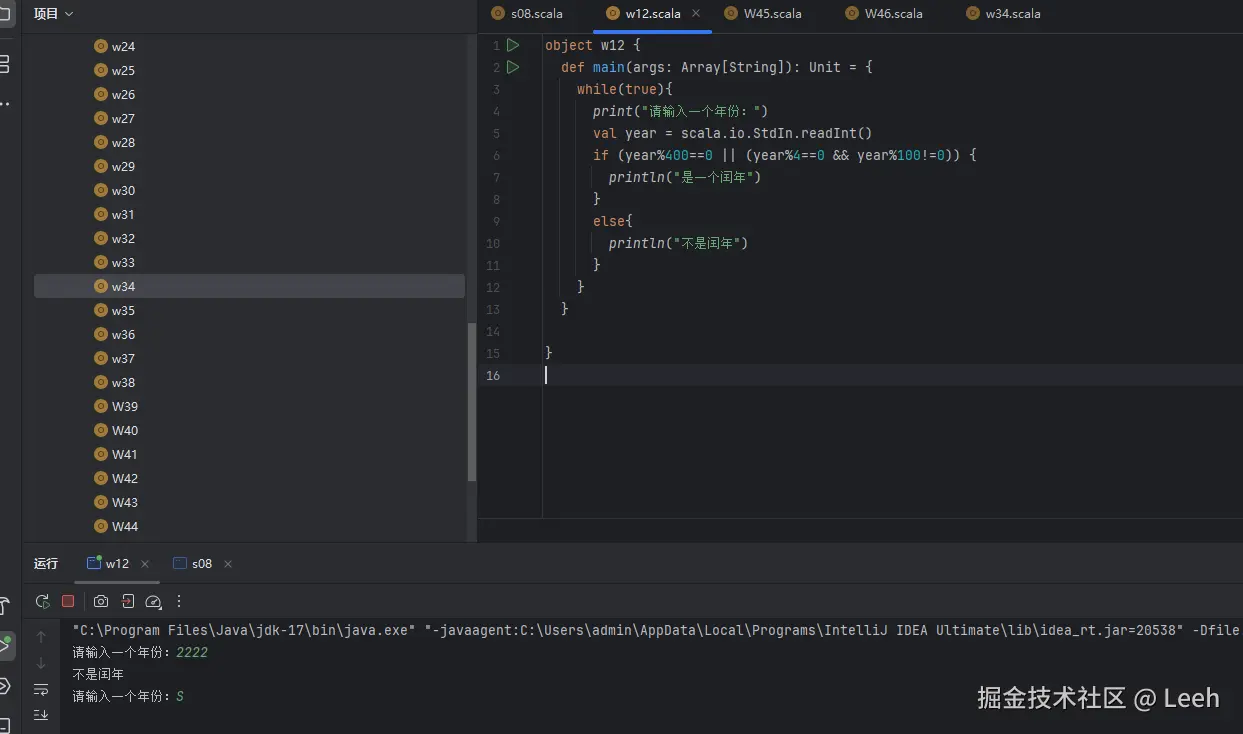Screen dimensions: 1243x734
Task: Click the project tree vertical scrollbar thumb
Action: point(472,403)
